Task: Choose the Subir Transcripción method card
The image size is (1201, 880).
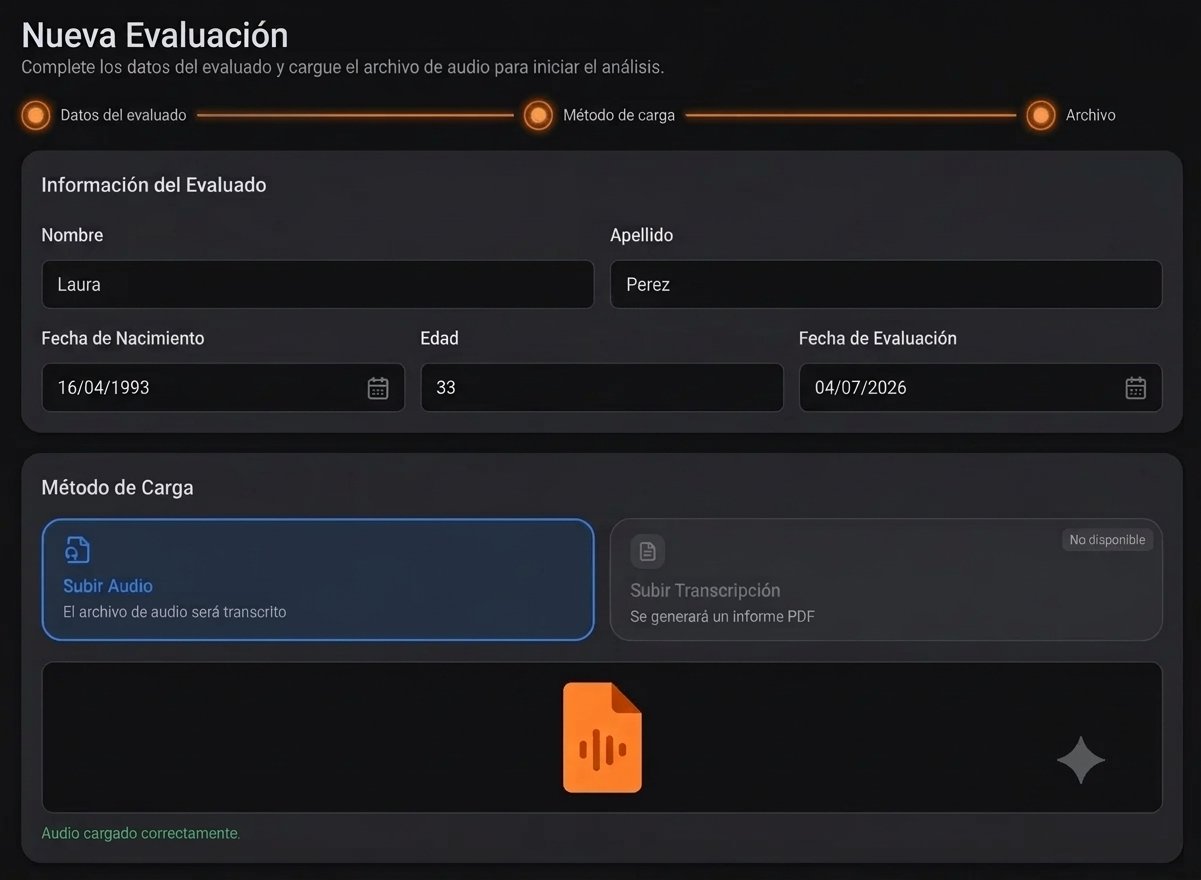Action: tap(886, 579)
